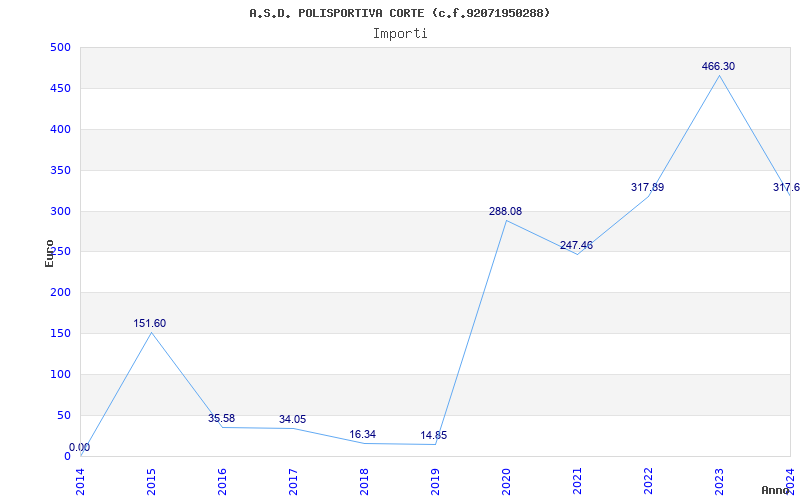Click the 500 y-axis tick label

tap(60, 47)
